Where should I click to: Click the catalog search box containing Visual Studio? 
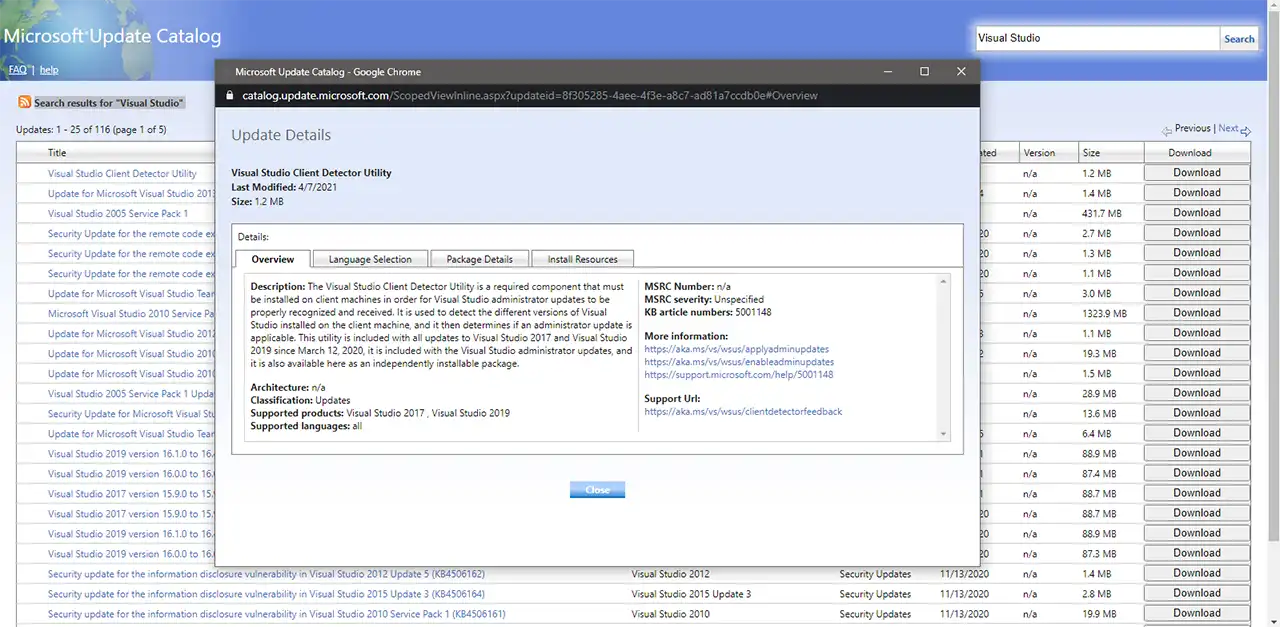(x=1097, y=38)
